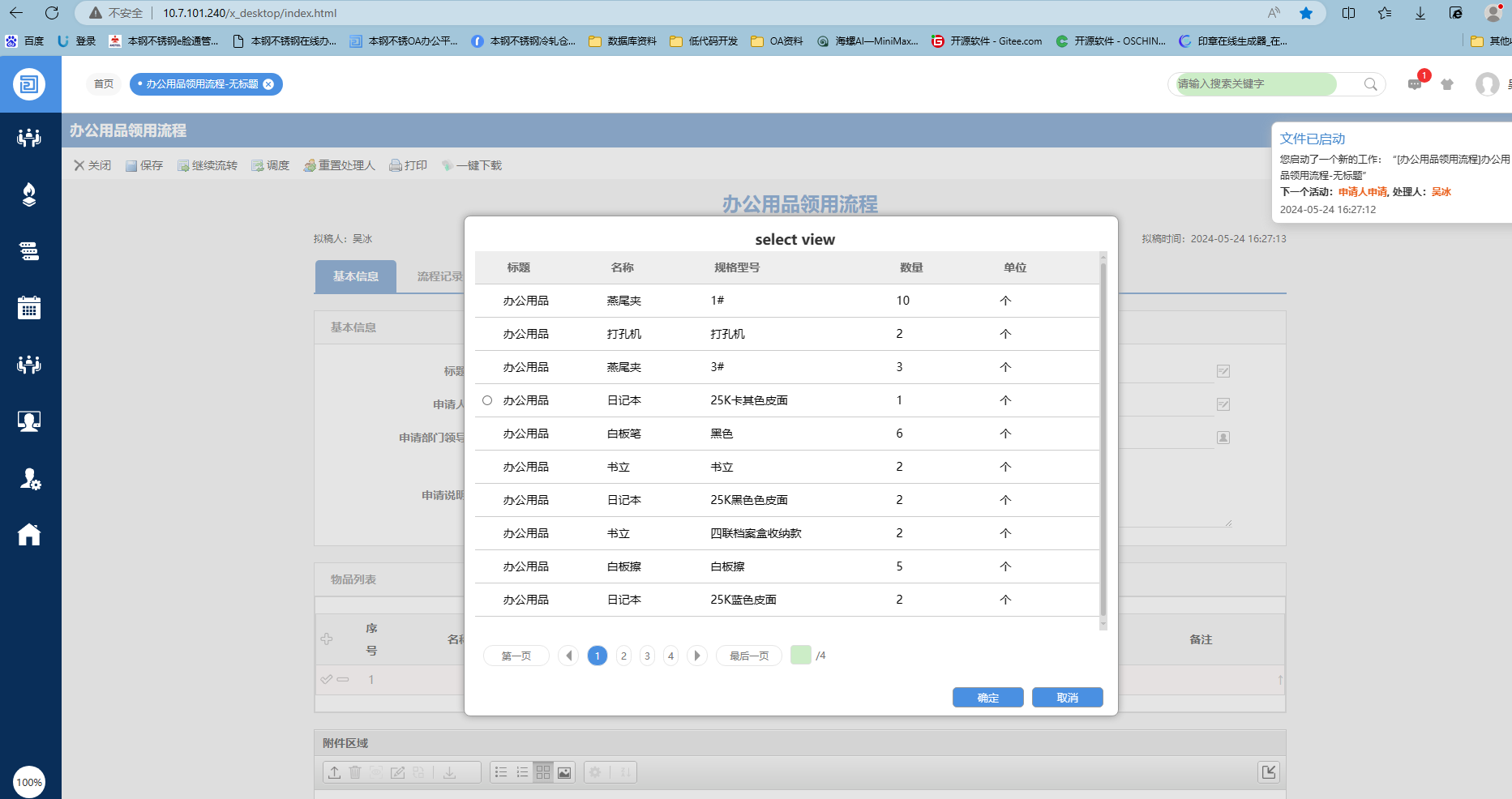
Task: Click the Print toolbar button
Action: (408, 165)
